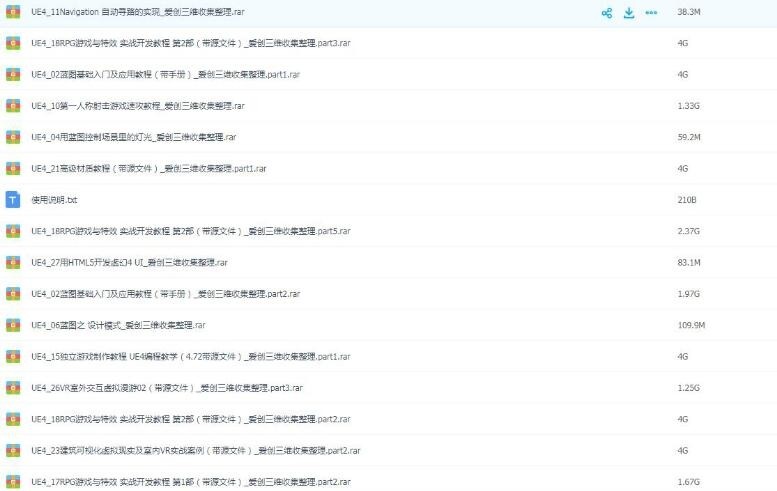Click 4G size of UE4_23 part2.rar row
The width and height of the screenshot is (777, 491).
[x=683, y=450]
